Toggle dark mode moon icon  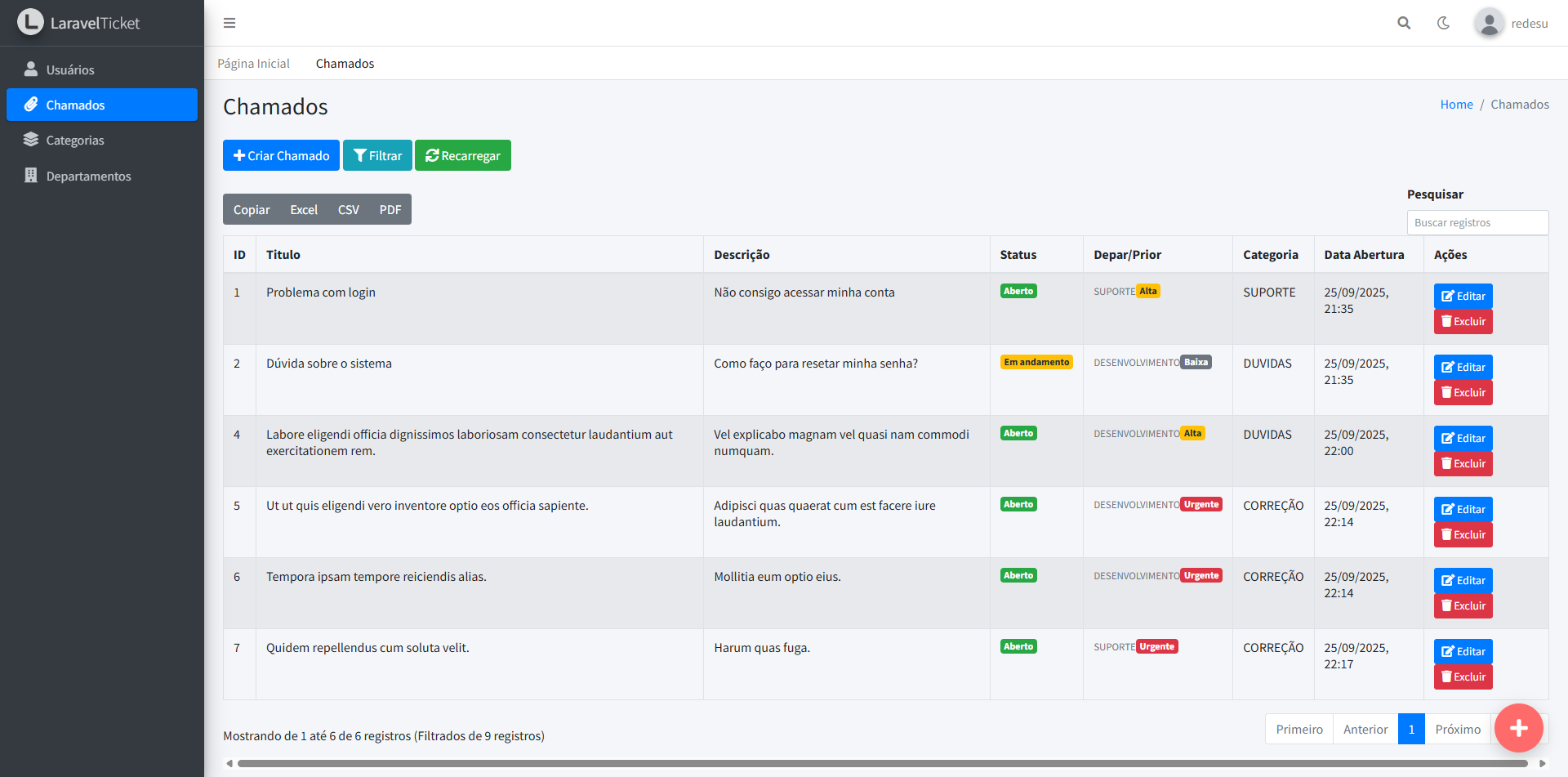point(1444,23)
